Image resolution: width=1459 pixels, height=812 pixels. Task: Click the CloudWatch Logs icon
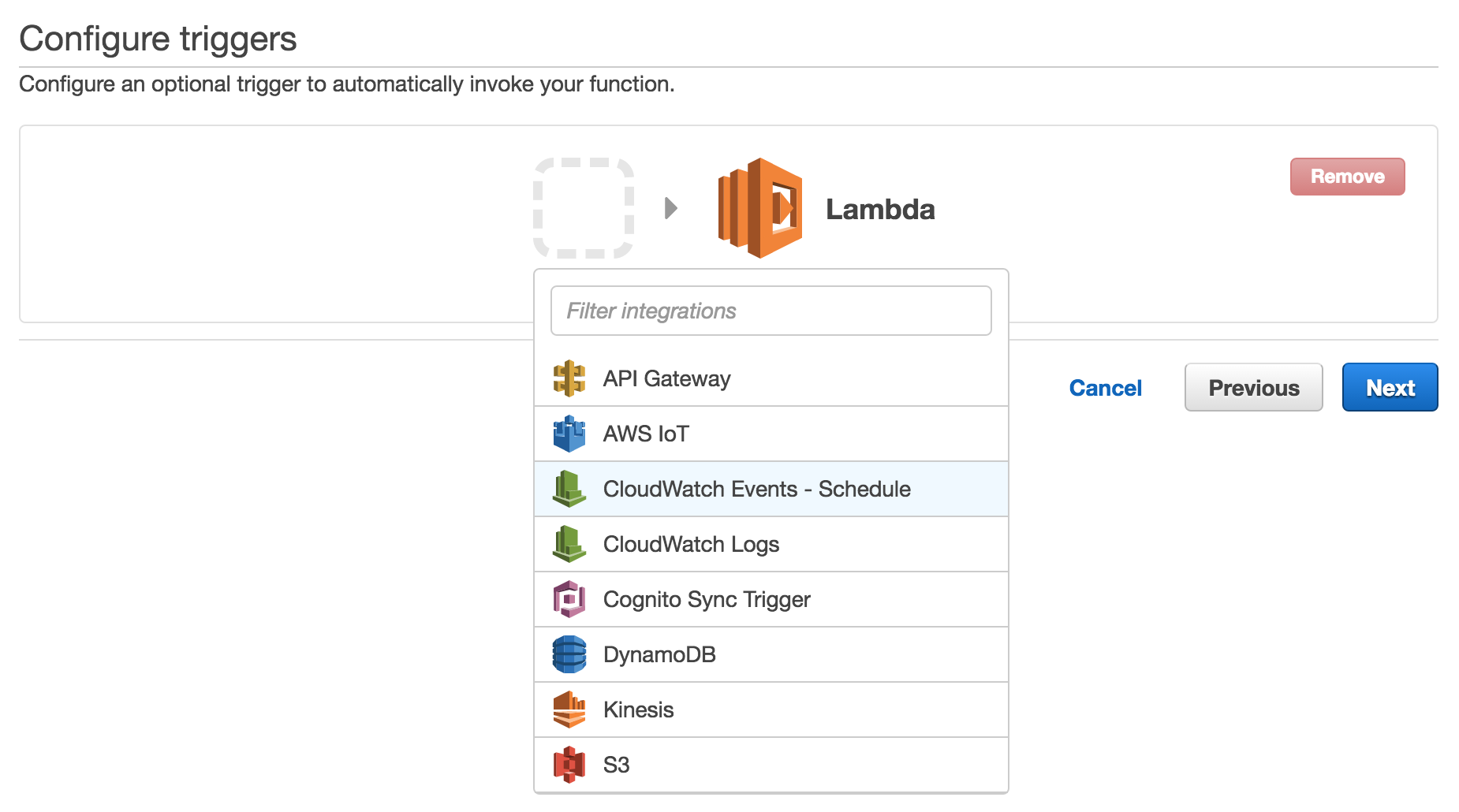point(569,545)
